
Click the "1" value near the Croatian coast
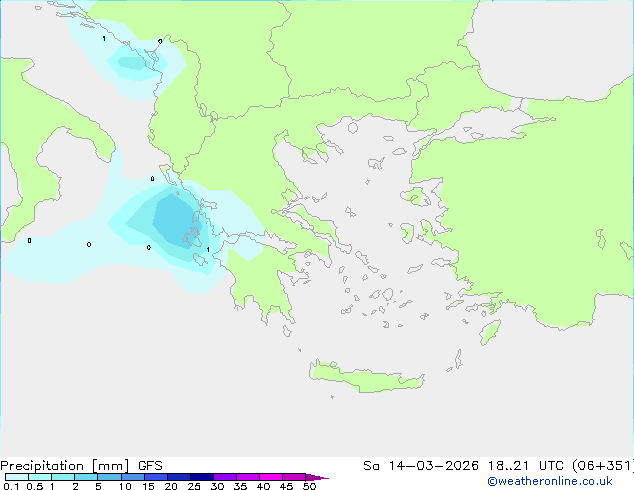click(x=104, y=39)
